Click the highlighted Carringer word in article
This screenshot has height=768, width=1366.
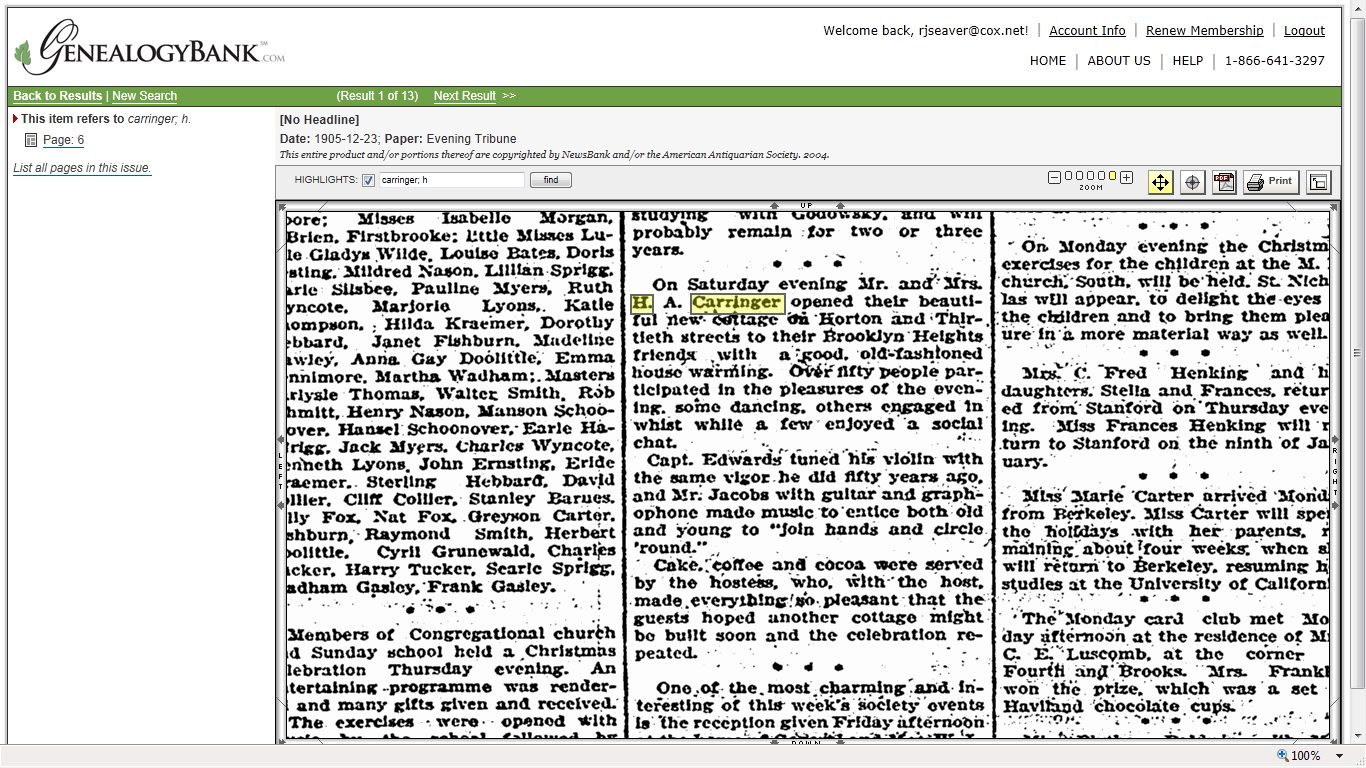point(737,302)
